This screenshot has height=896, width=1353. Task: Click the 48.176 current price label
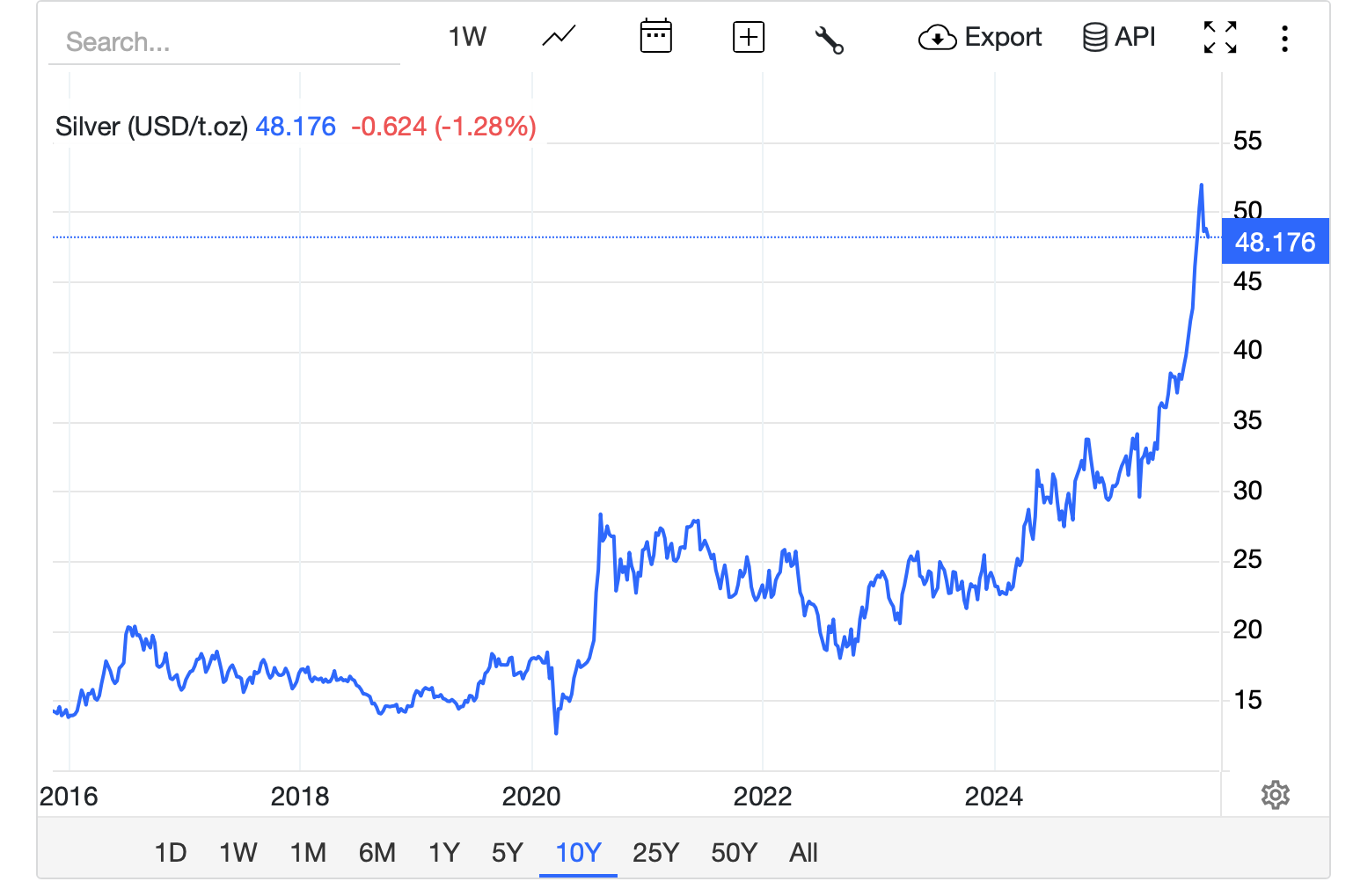pyautogui.click(x=1275, y=242)
